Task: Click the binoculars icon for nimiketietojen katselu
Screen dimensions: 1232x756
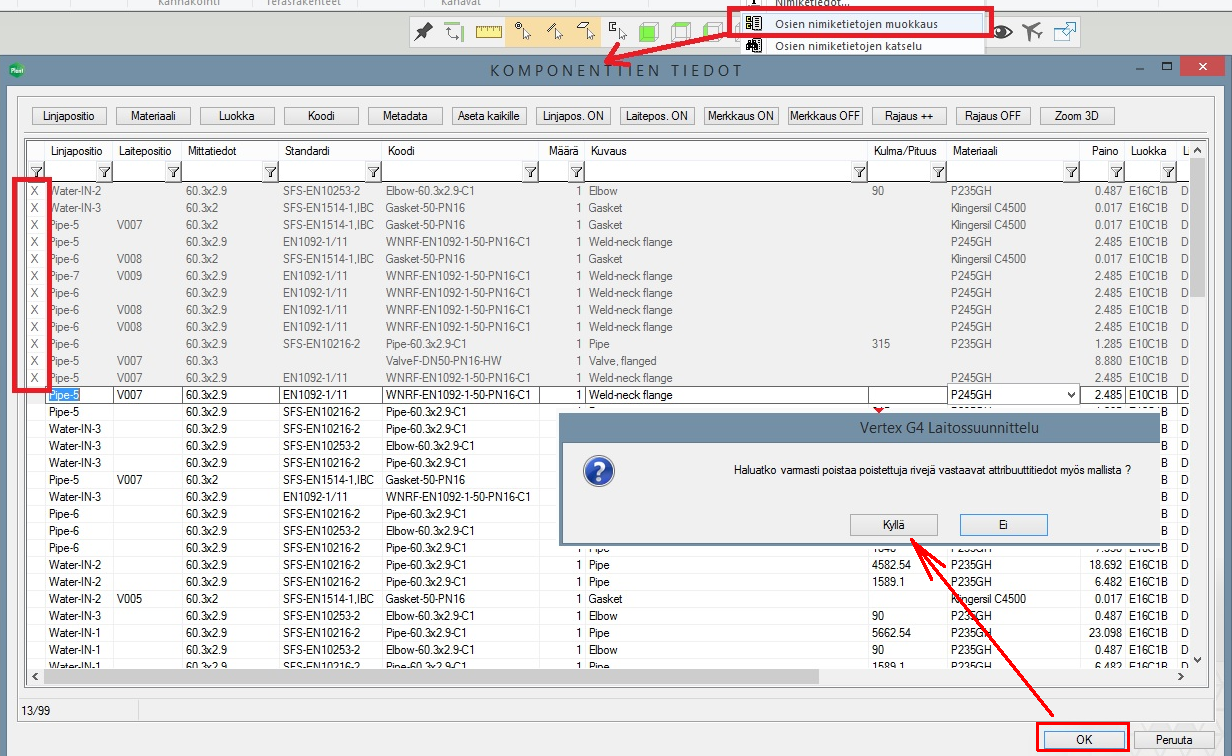Action: click(755, 46)
